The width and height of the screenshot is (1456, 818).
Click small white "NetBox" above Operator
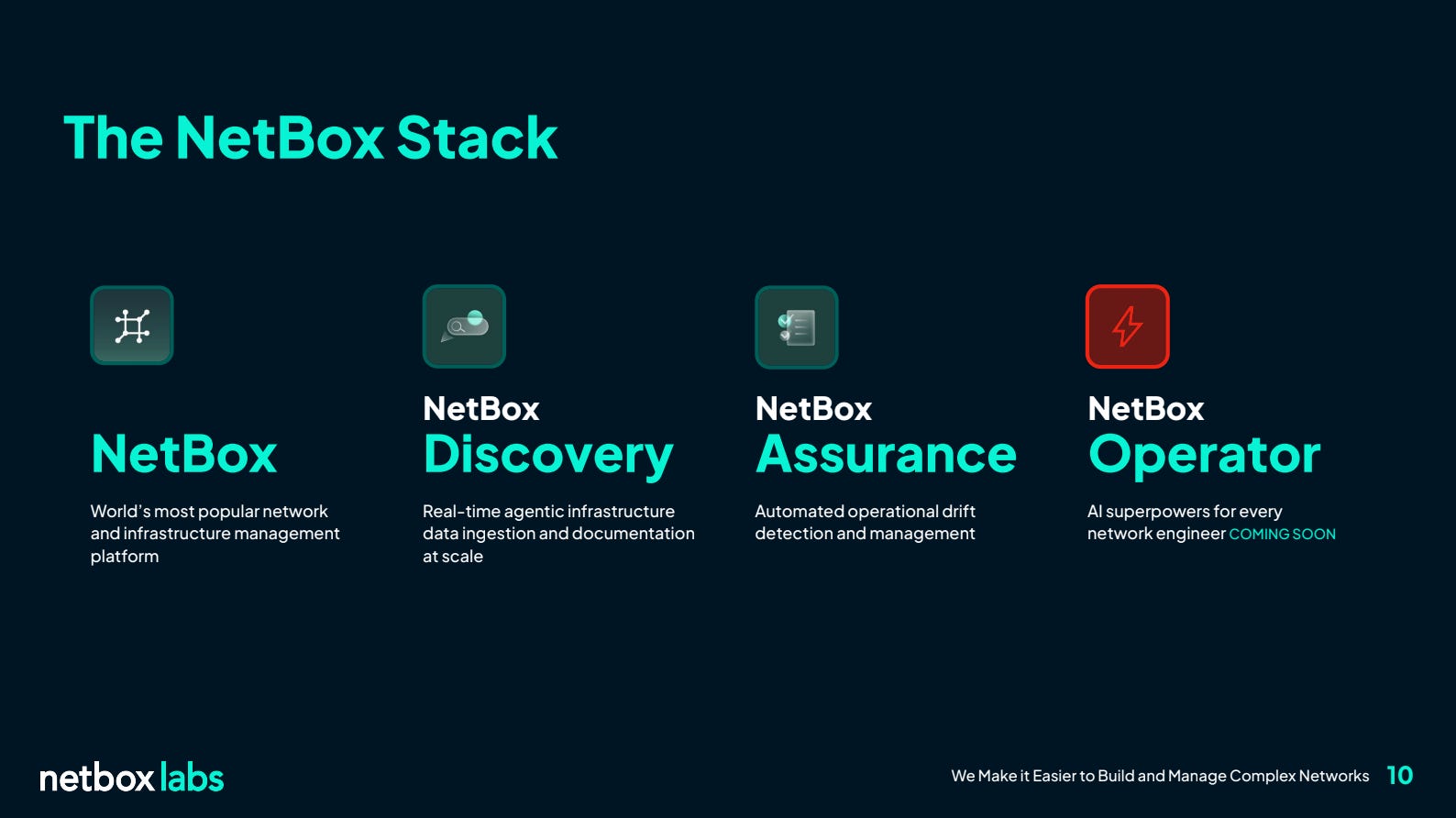[1146, 409]
